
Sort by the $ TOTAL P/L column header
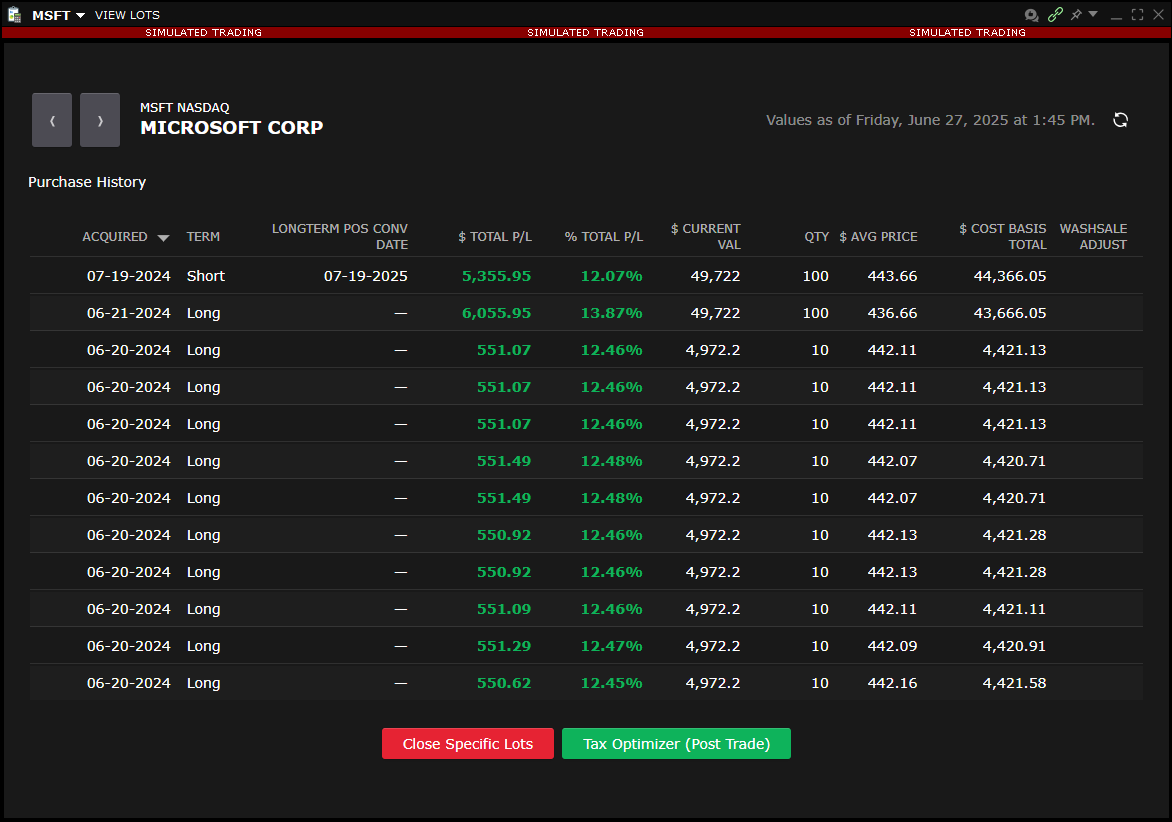pos(495,237)
